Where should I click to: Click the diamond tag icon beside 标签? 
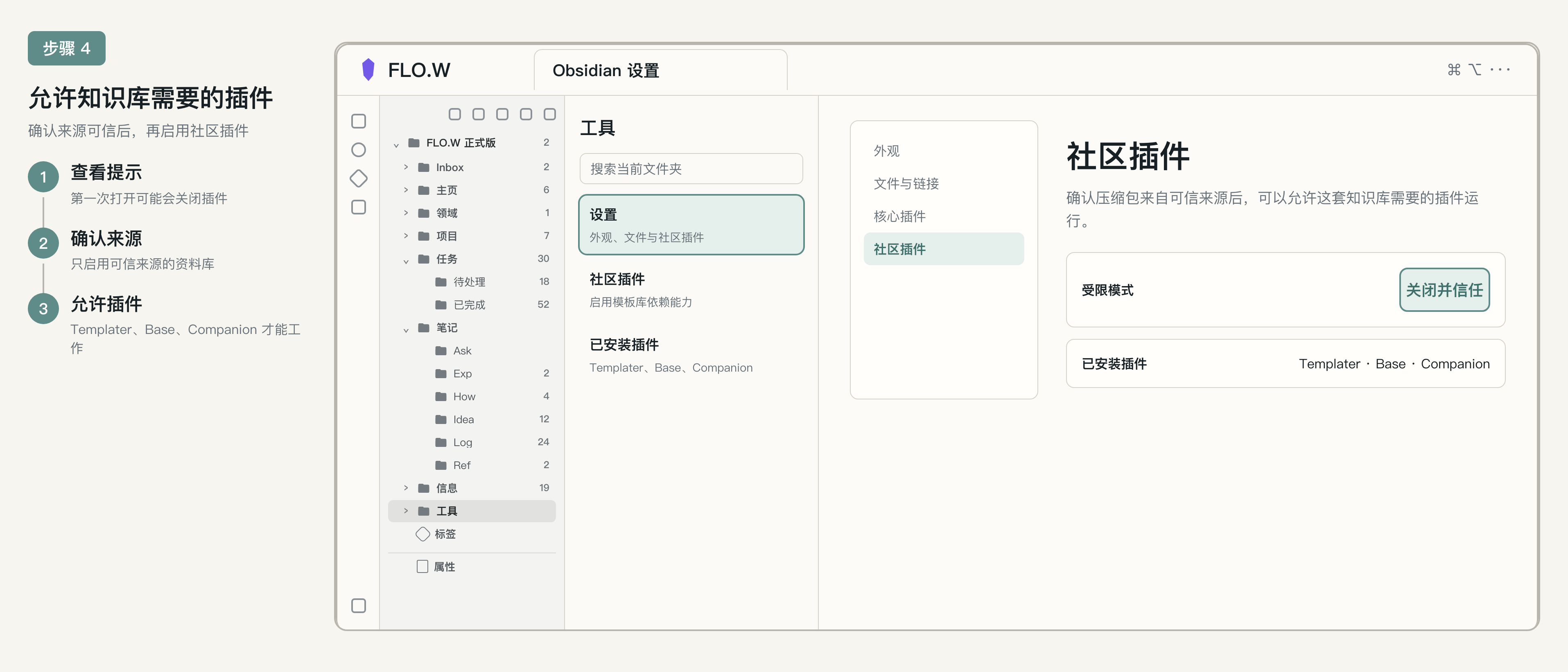tap(423, 534)
